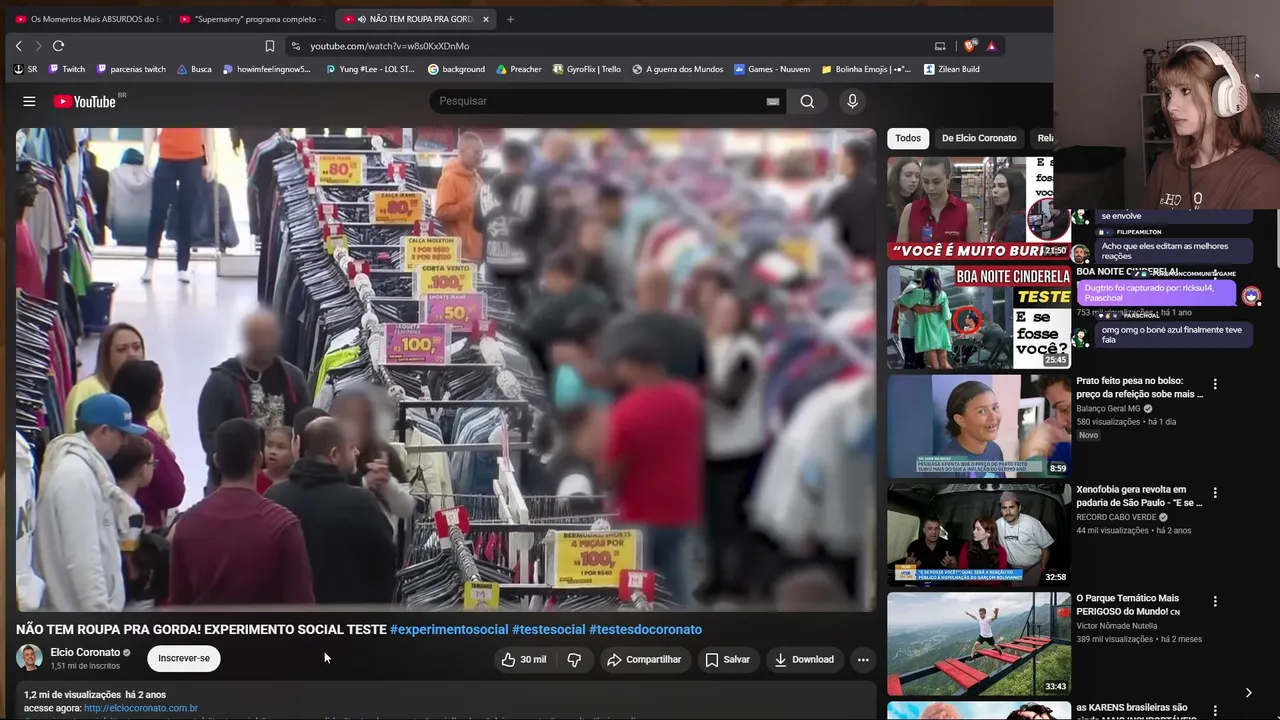This screenshot has height=720, width=1280.
Task: Open the 'Games - Nuuvem' bookmark
Action: click(x=772, y=69)
